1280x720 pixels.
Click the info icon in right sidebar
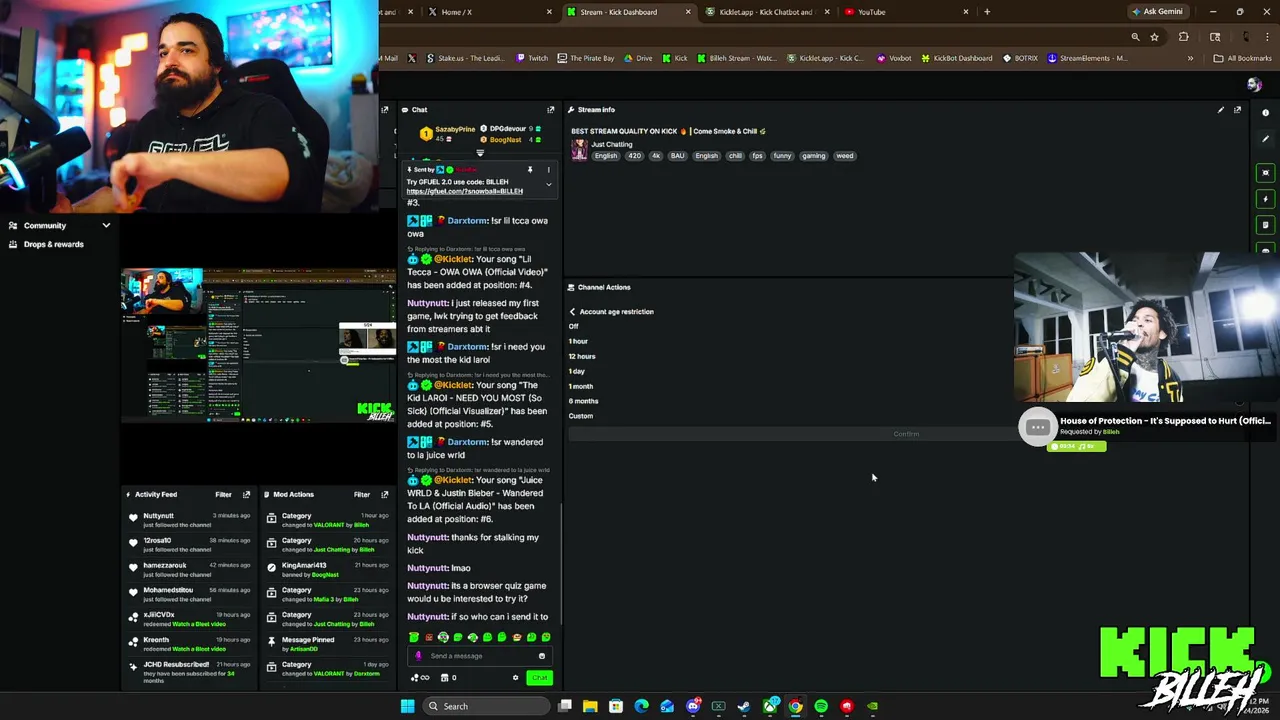[1265, 112]
